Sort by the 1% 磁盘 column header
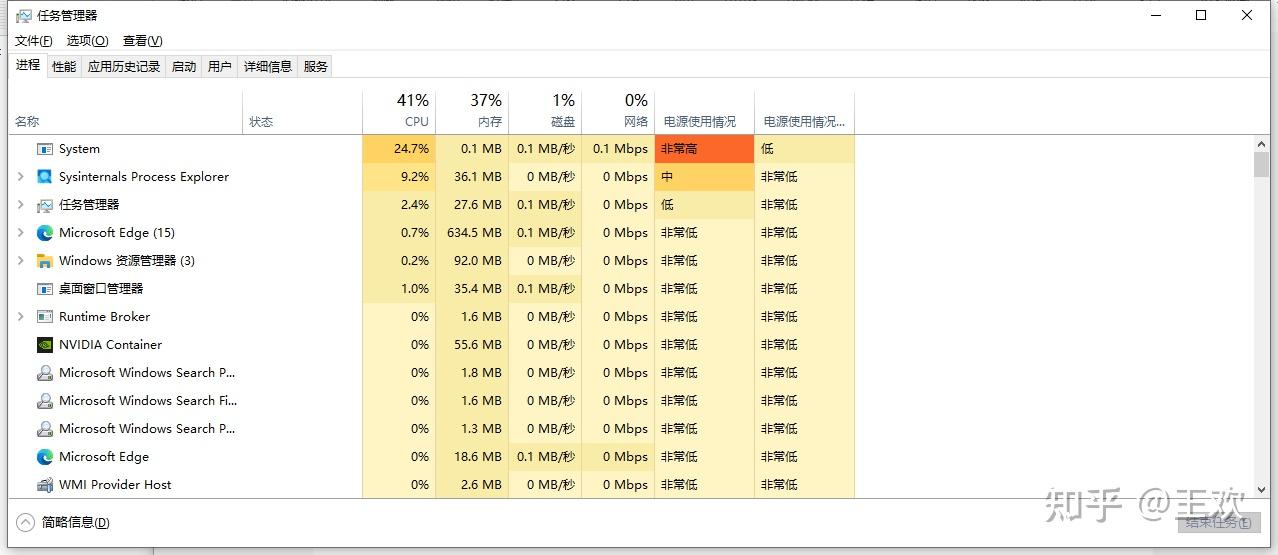 [545, 112]
